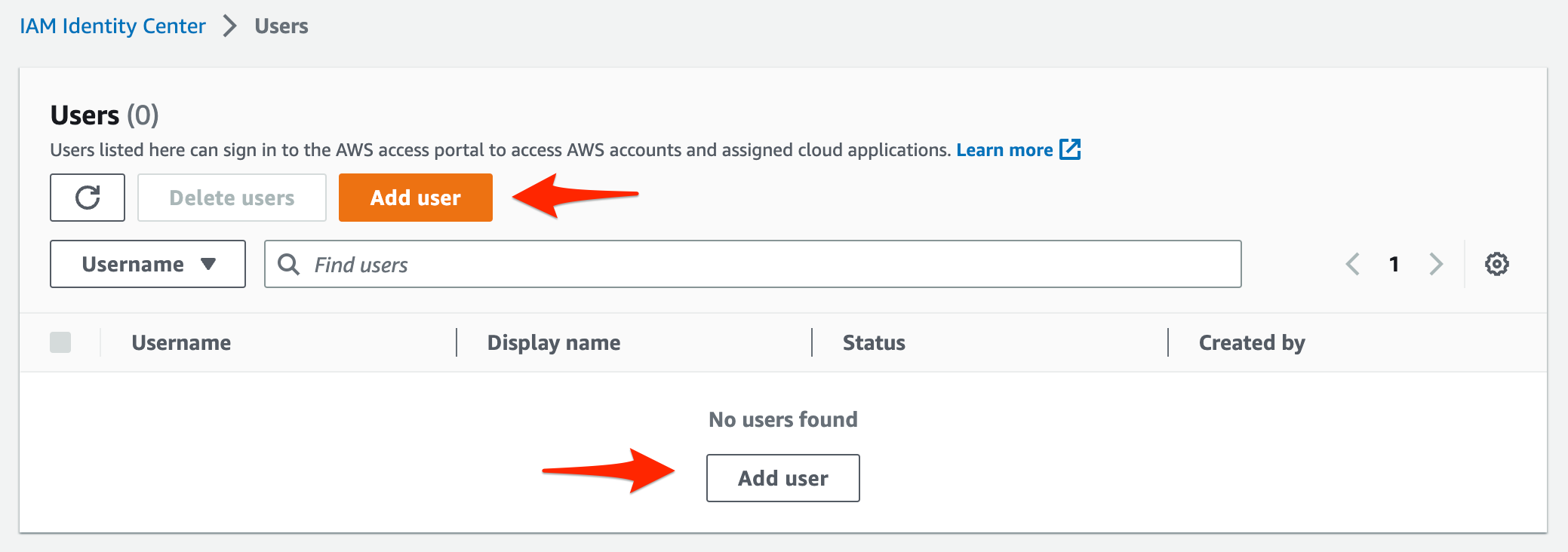Screen dimensions: 1568x552
Task: Click the search magnifier icon
Action: coord(288,264)
